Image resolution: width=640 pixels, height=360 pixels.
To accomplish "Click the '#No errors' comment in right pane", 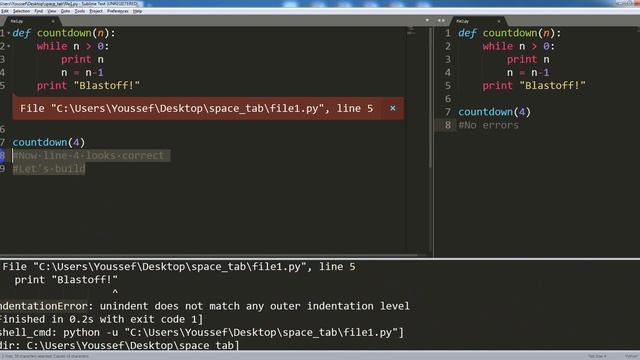I will (488, 125).
